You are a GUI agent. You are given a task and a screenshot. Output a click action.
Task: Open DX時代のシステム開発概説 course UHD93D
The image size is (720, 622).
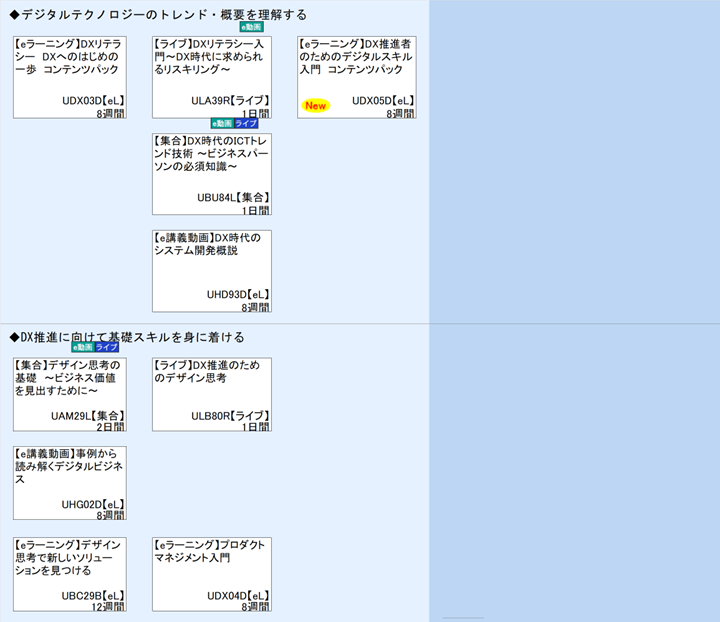tap(211, 270)
